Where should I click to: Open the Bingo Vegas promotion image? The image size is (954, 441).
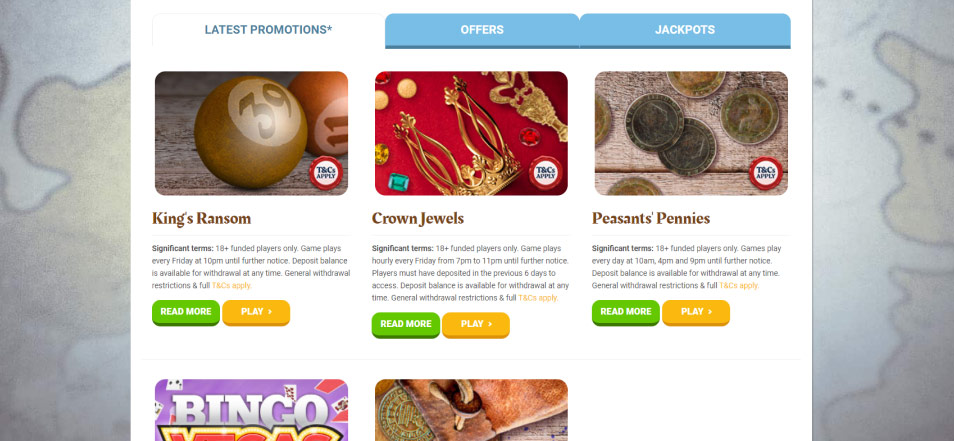[251, 410]
